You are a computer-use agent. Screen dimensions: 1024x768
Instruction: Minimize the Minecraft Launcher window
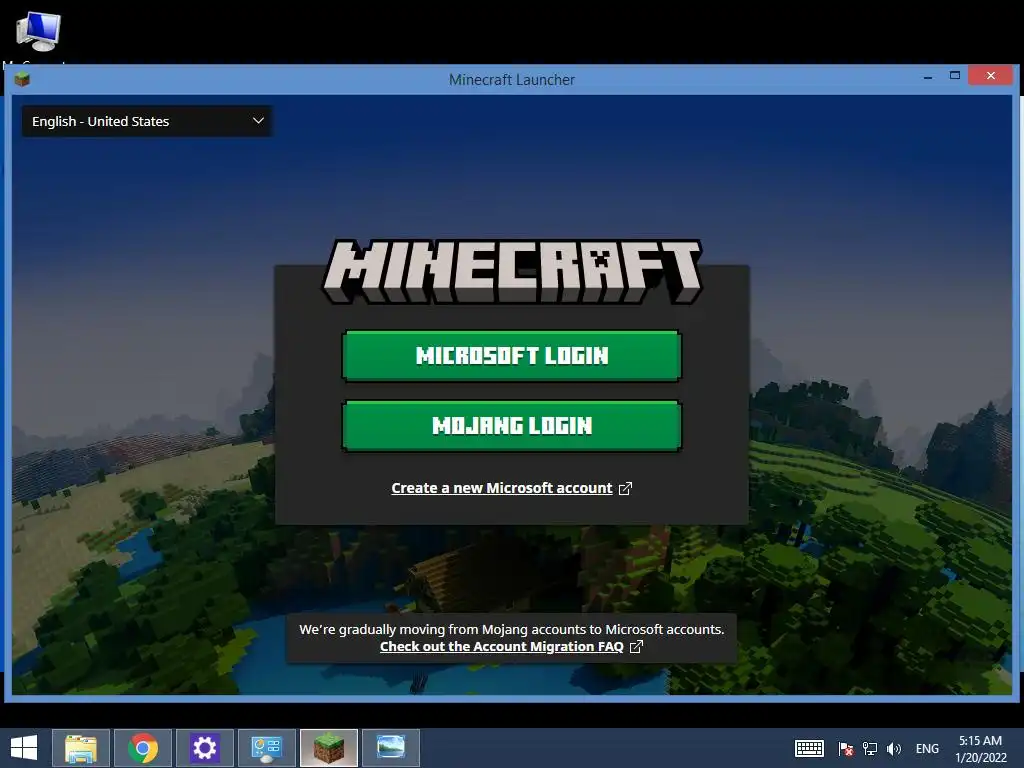[928, 77]
